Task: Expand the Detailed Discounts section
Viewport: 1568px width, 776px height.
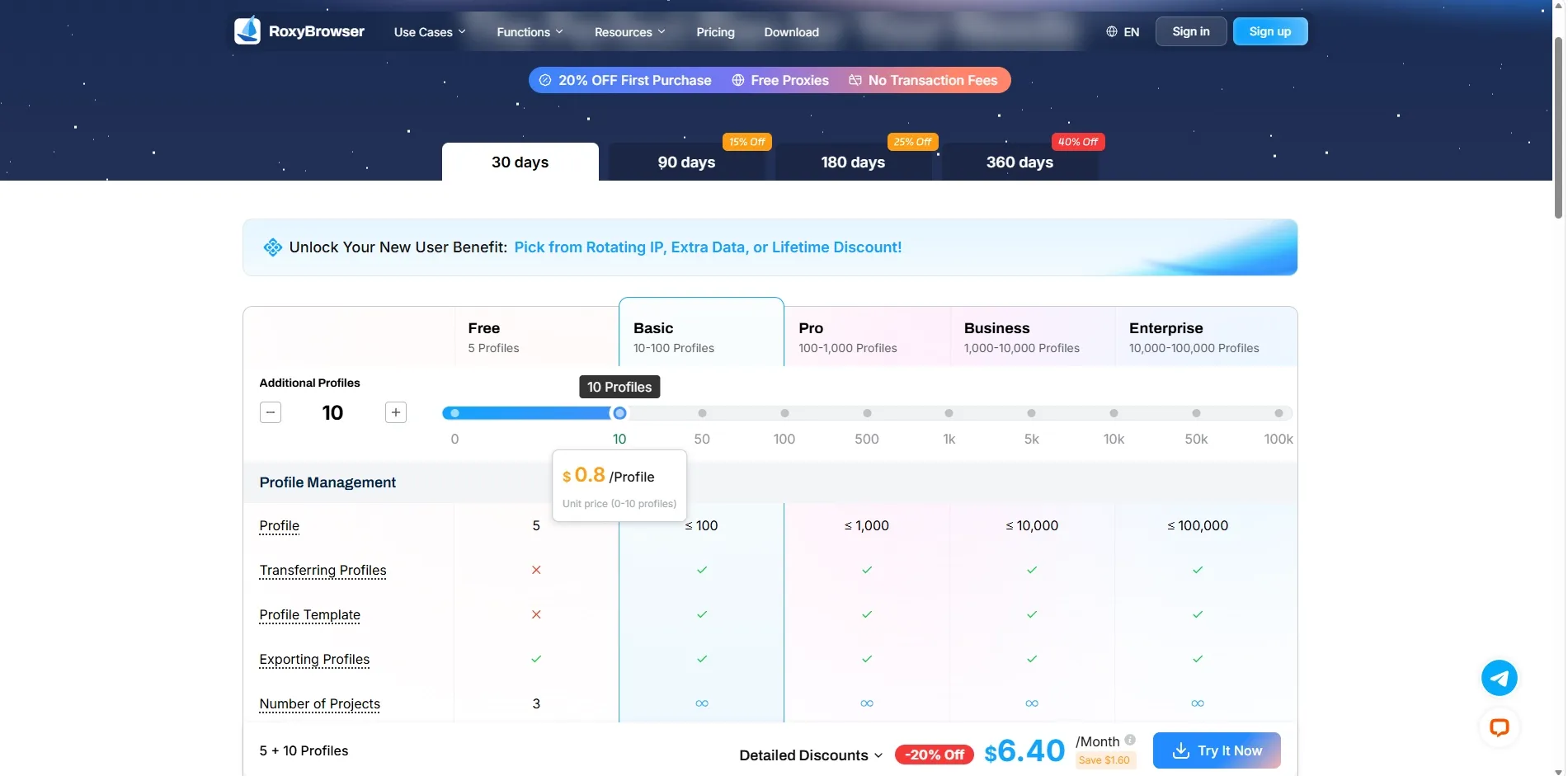Action: (x=809, y=754)
